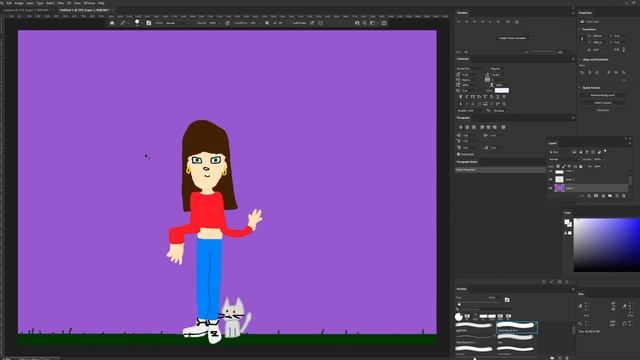The height and width of the screenshot is (360, 640).
Task: Open the font style Regular dropdown
Action: point(499,69)
